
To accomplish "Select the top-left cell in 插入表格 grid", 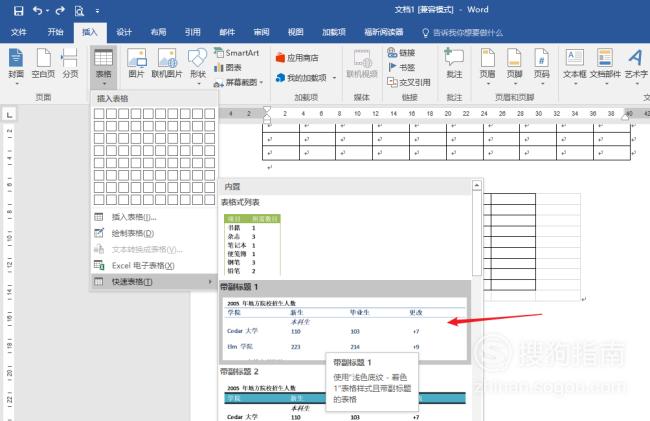I will 99,114.
